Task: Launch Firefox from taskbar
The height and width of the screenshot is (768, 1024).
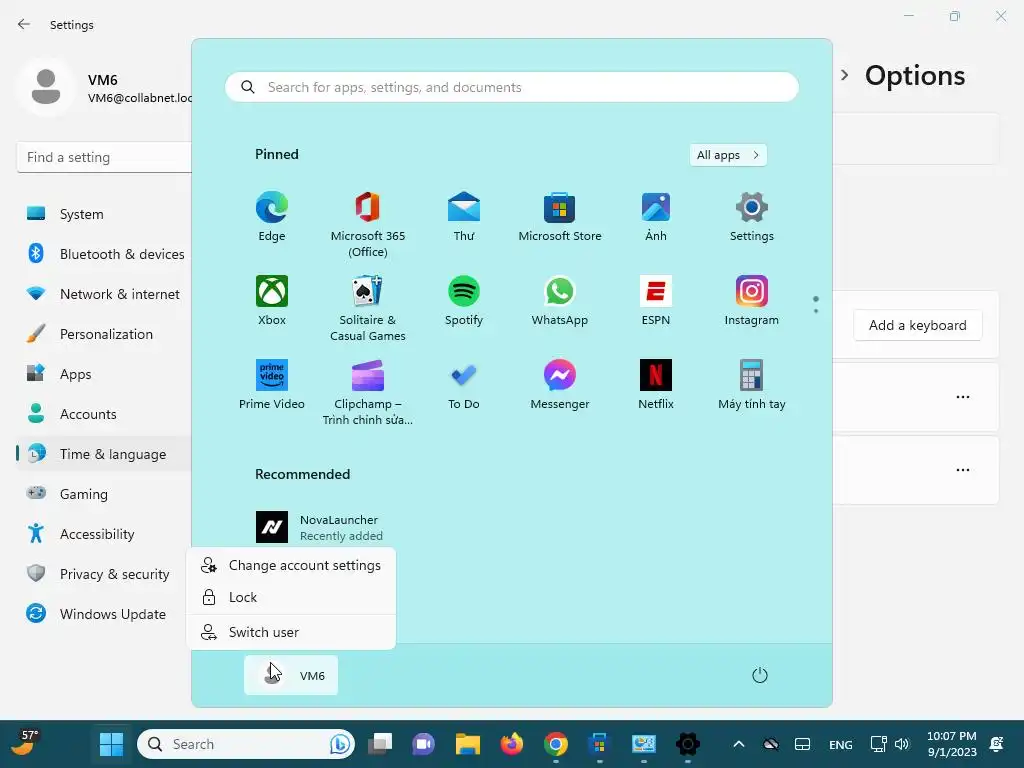Action: tap(511, 744)
